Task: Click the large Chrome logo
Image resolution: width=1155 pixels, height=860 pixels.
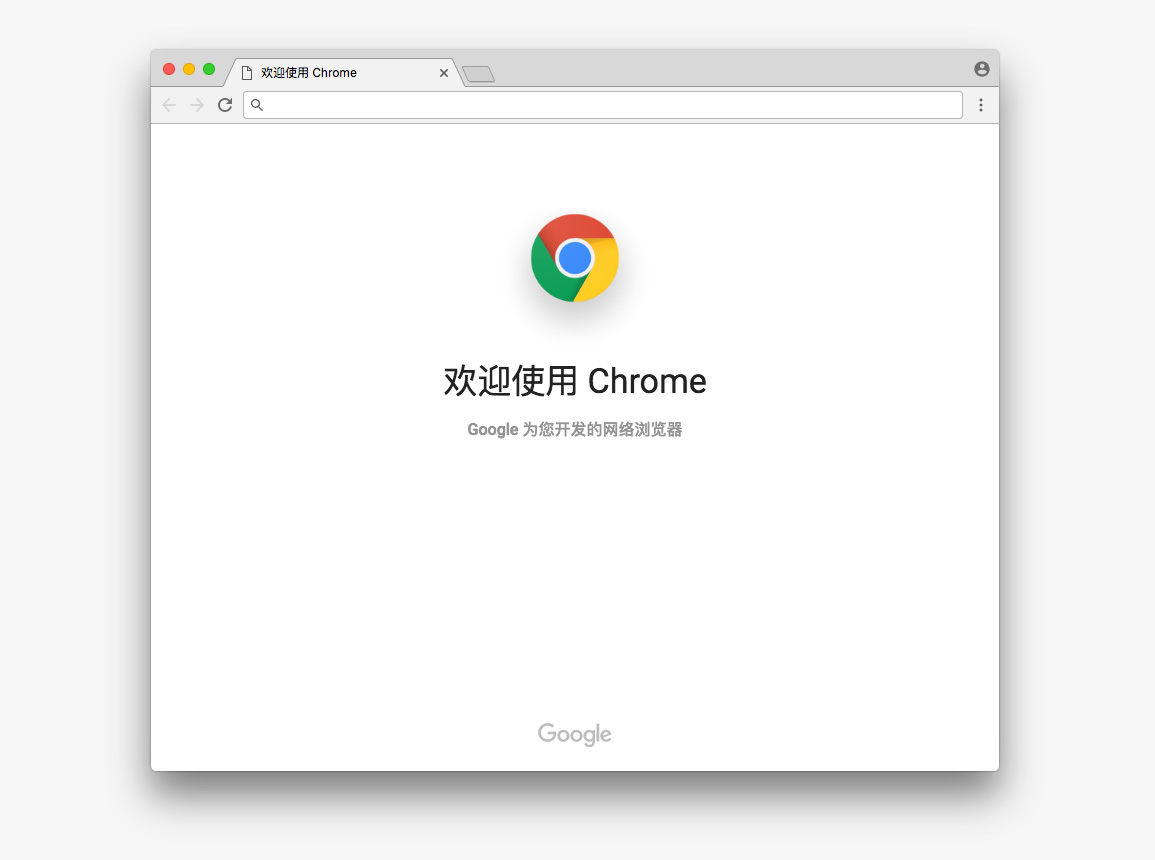Action: coord(575,258)
